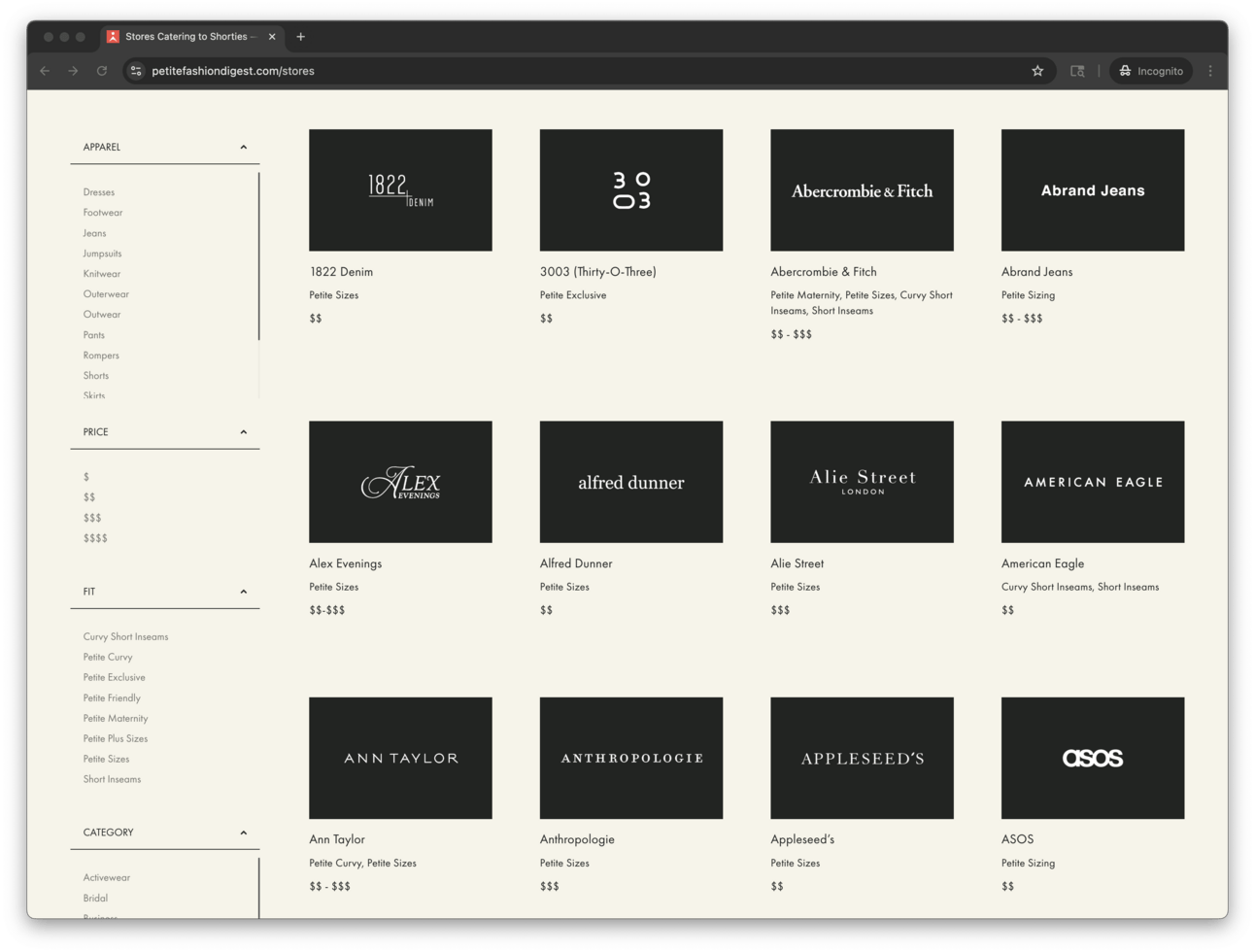Open the Alex Evenings logo thumbnail

click(400, 482)
